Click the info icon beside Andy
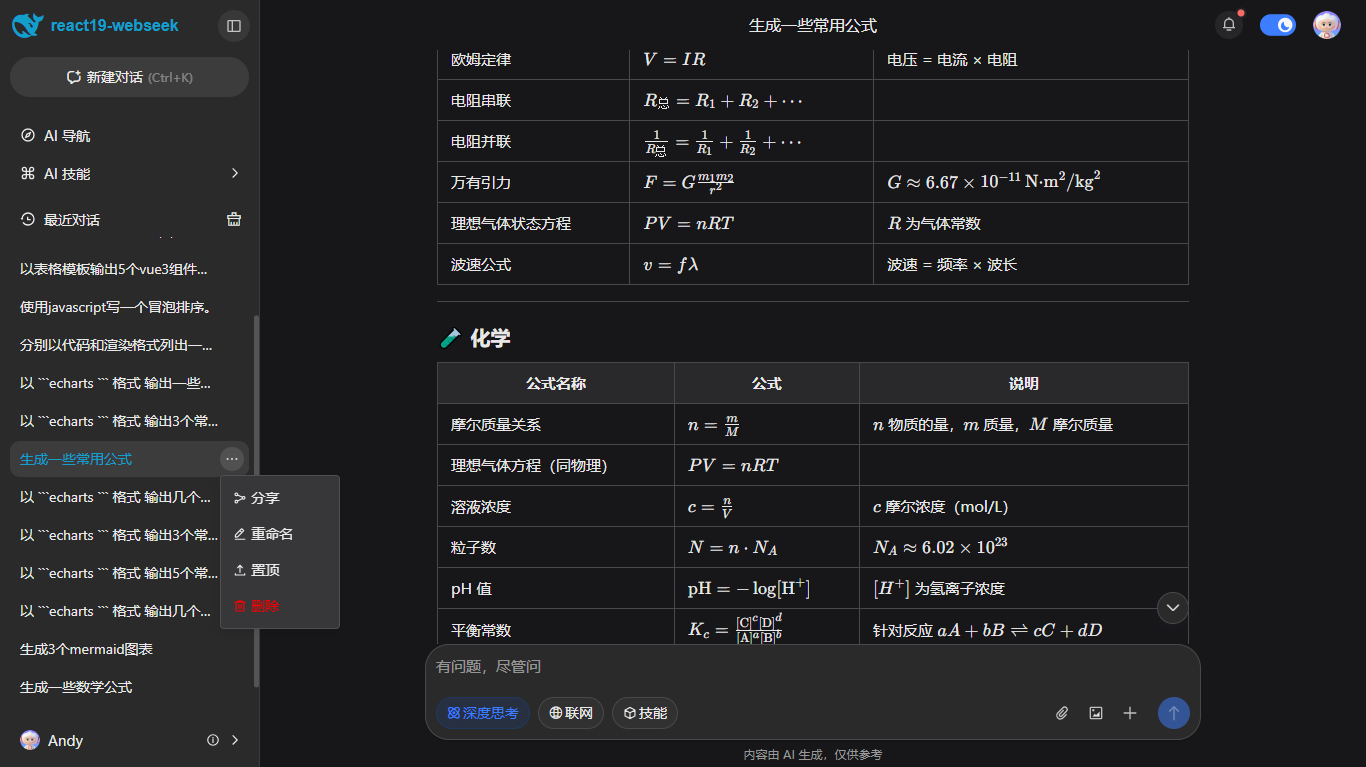The width and height of the screenshot is (1366, 767). (213, 740)
